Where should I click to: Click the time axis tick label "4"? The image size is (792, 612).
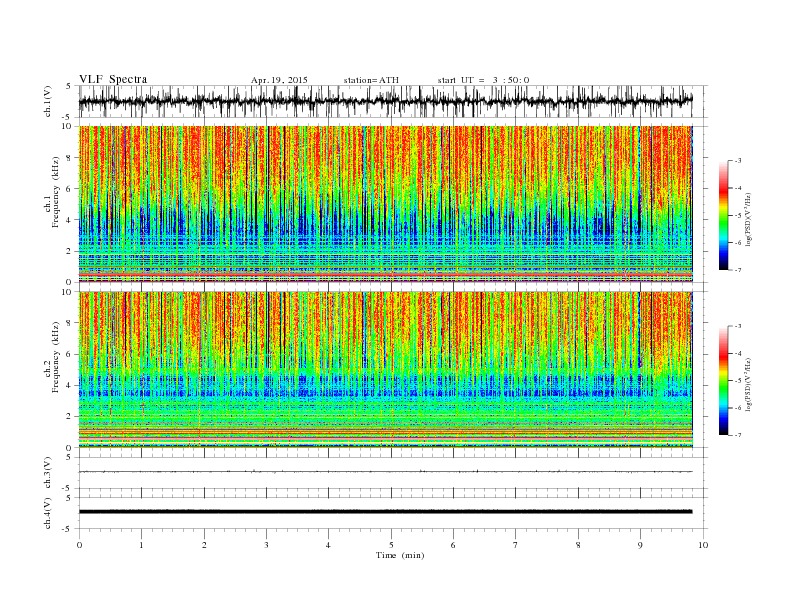point(328,545)
